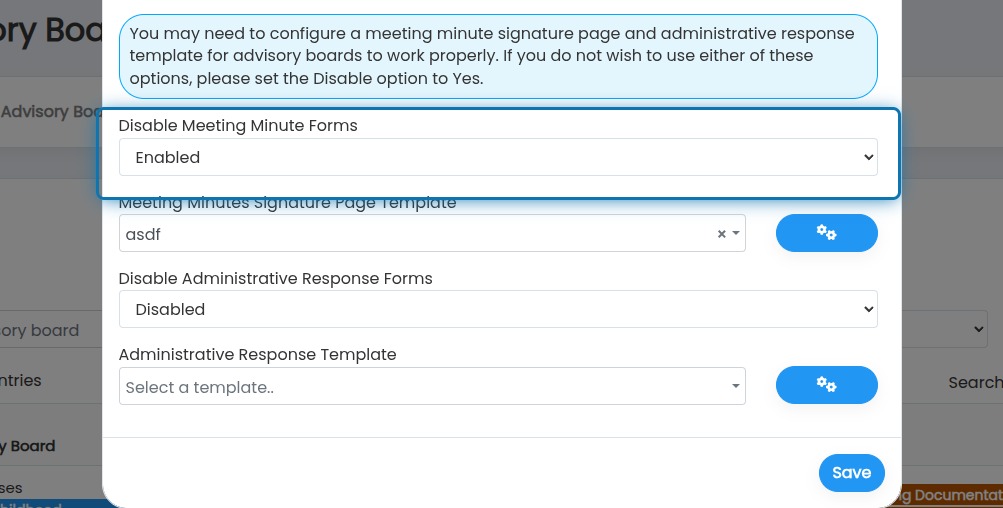The width and height of the screenshot is (1003, 508).
Task: Open the background dropdown chevron on the far right
Action: coord(978,329)
